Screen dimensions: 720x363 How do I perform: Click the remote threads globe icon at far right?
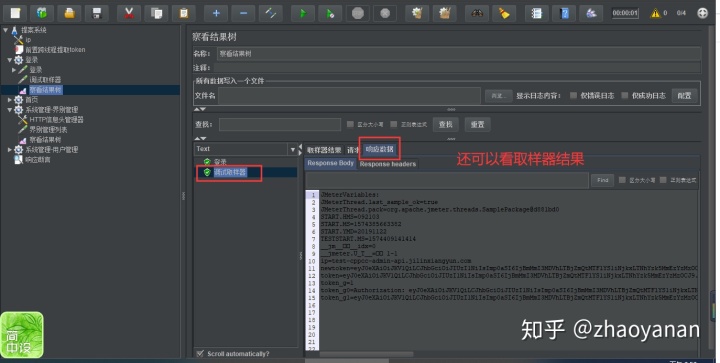[x=703, y=13]
